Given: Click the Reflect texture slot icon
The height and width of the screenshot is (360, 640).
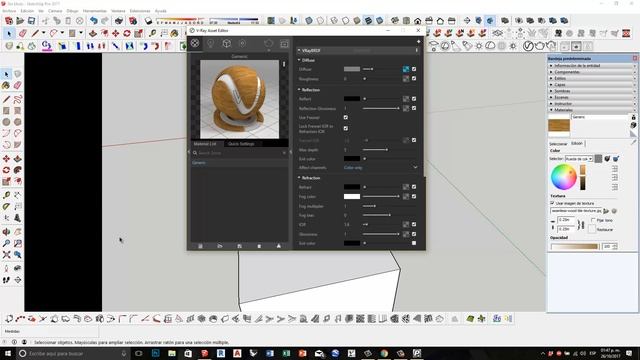Looking at the screenshot, I should pyautogui.click(x=406, y=99).
